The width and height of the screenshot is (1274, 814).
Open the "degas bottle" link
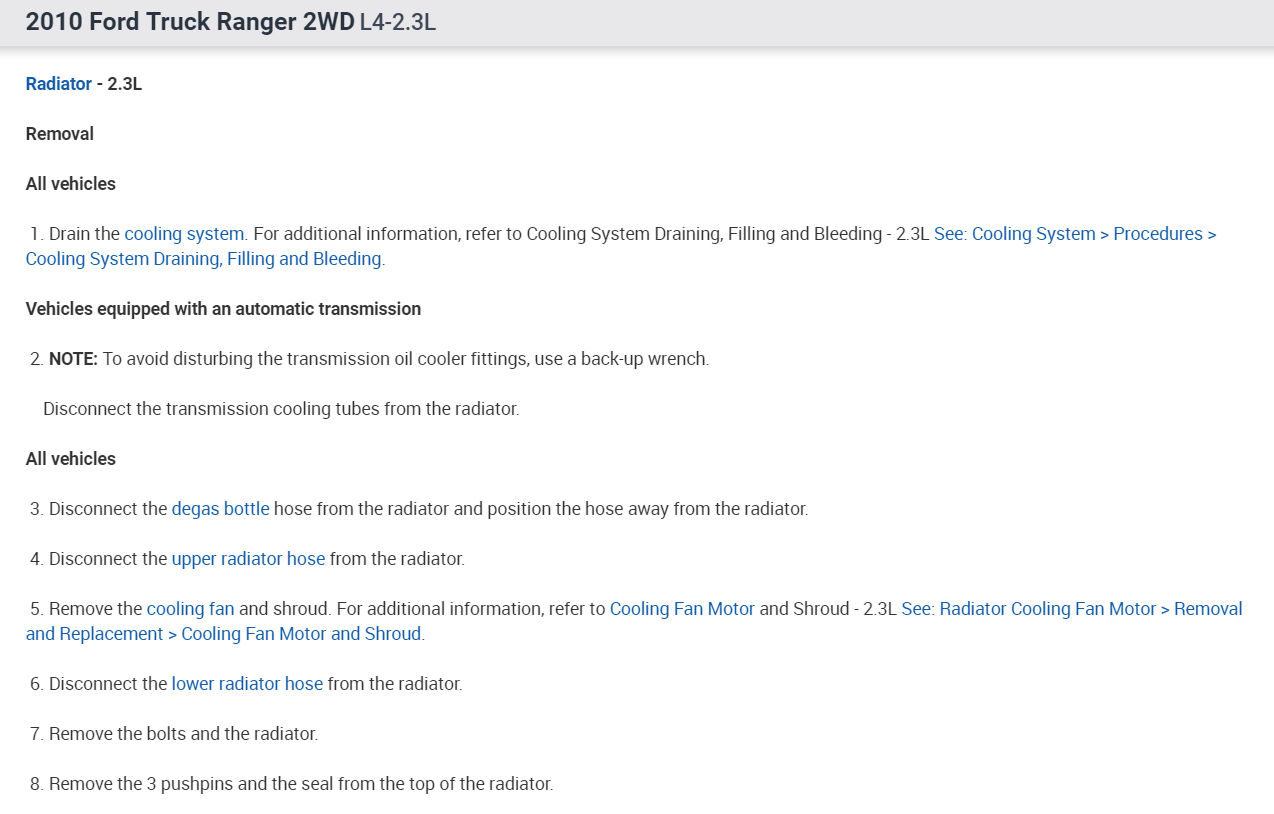click(x=220, y=509)
